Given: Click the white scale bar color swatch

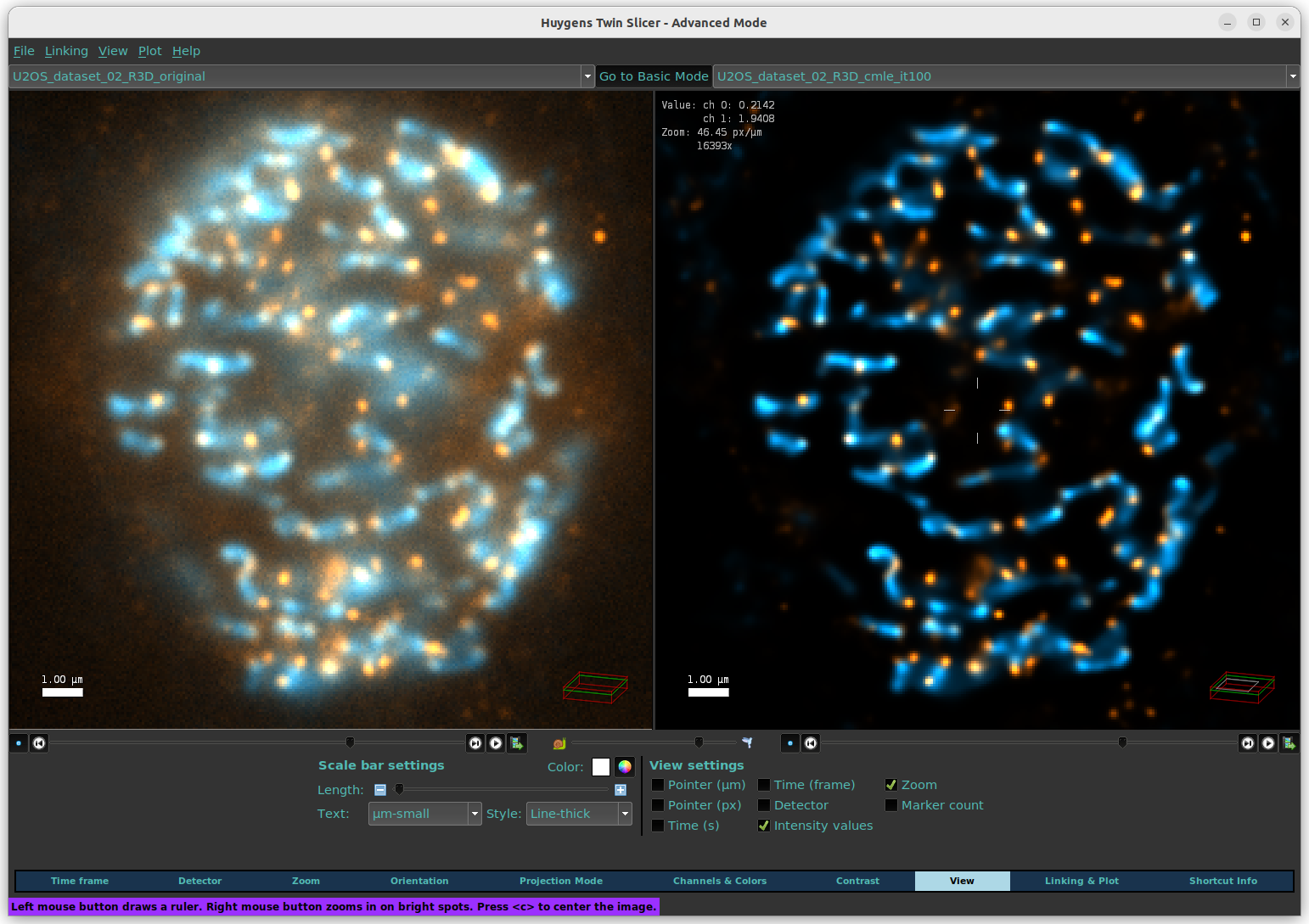Looking at the screenshot, I should [601, 767].
